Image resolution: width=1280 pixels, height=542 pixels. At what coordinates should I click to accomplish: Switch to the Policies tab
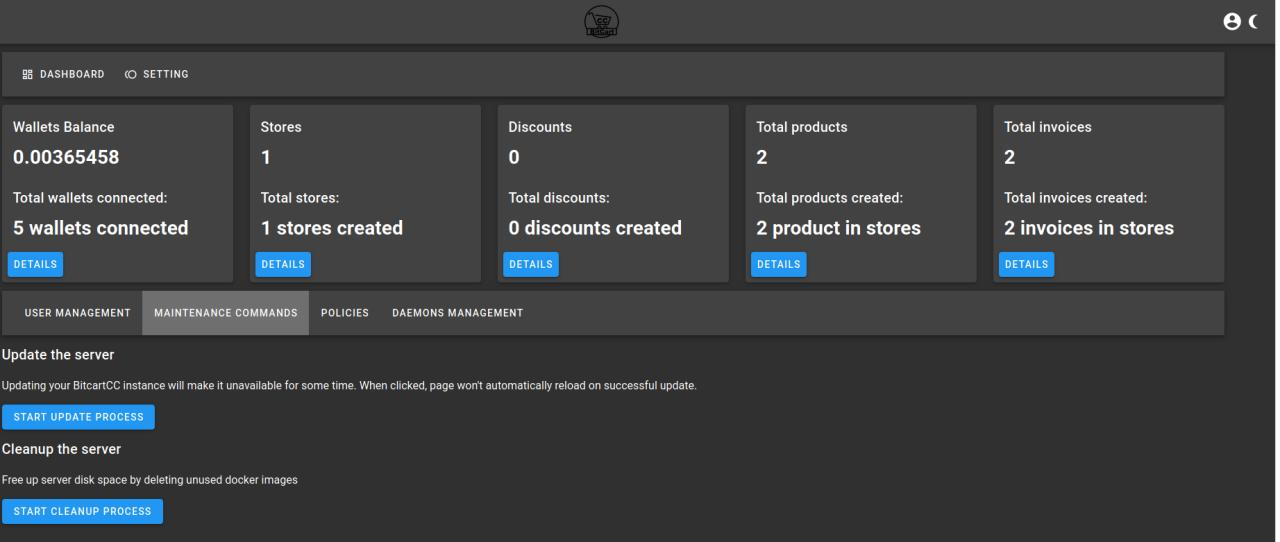tap(345, 313)
